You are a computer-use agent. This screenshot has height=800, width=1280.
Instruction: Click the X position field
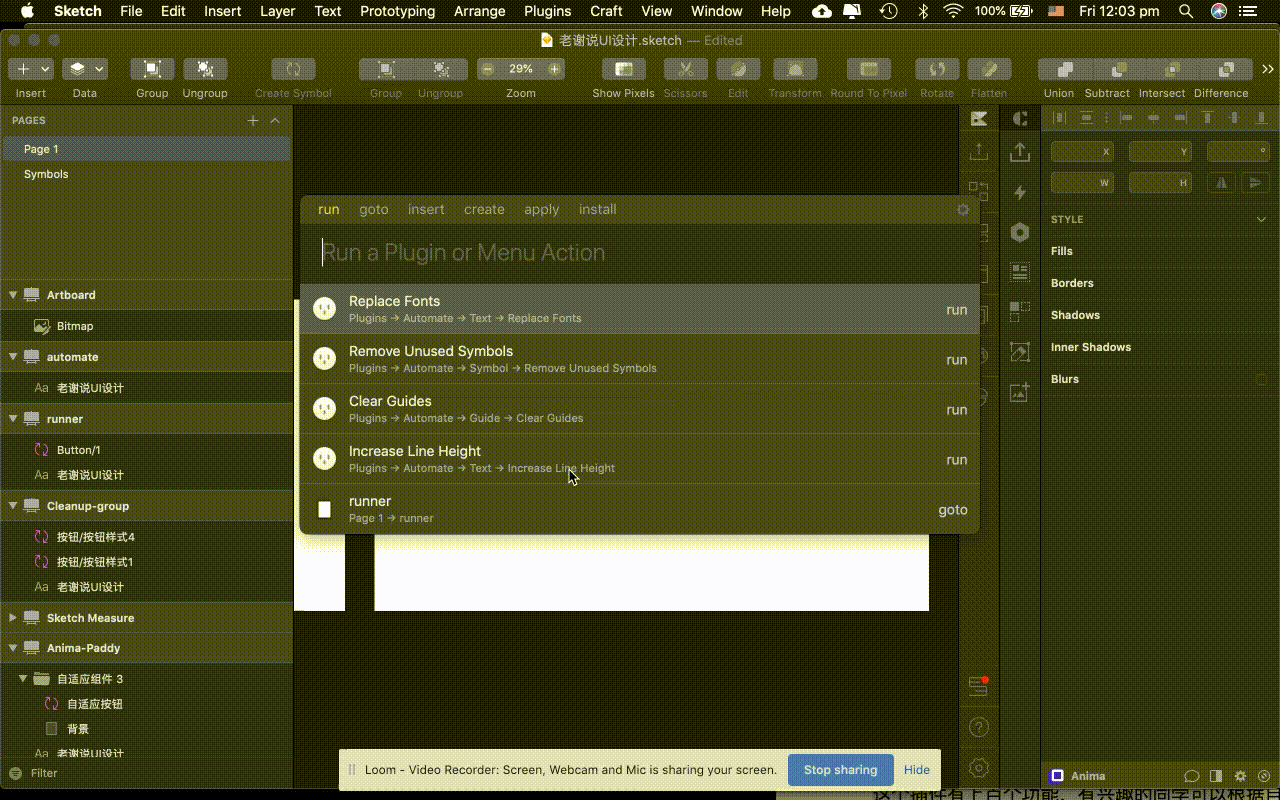pos(1082,152)
